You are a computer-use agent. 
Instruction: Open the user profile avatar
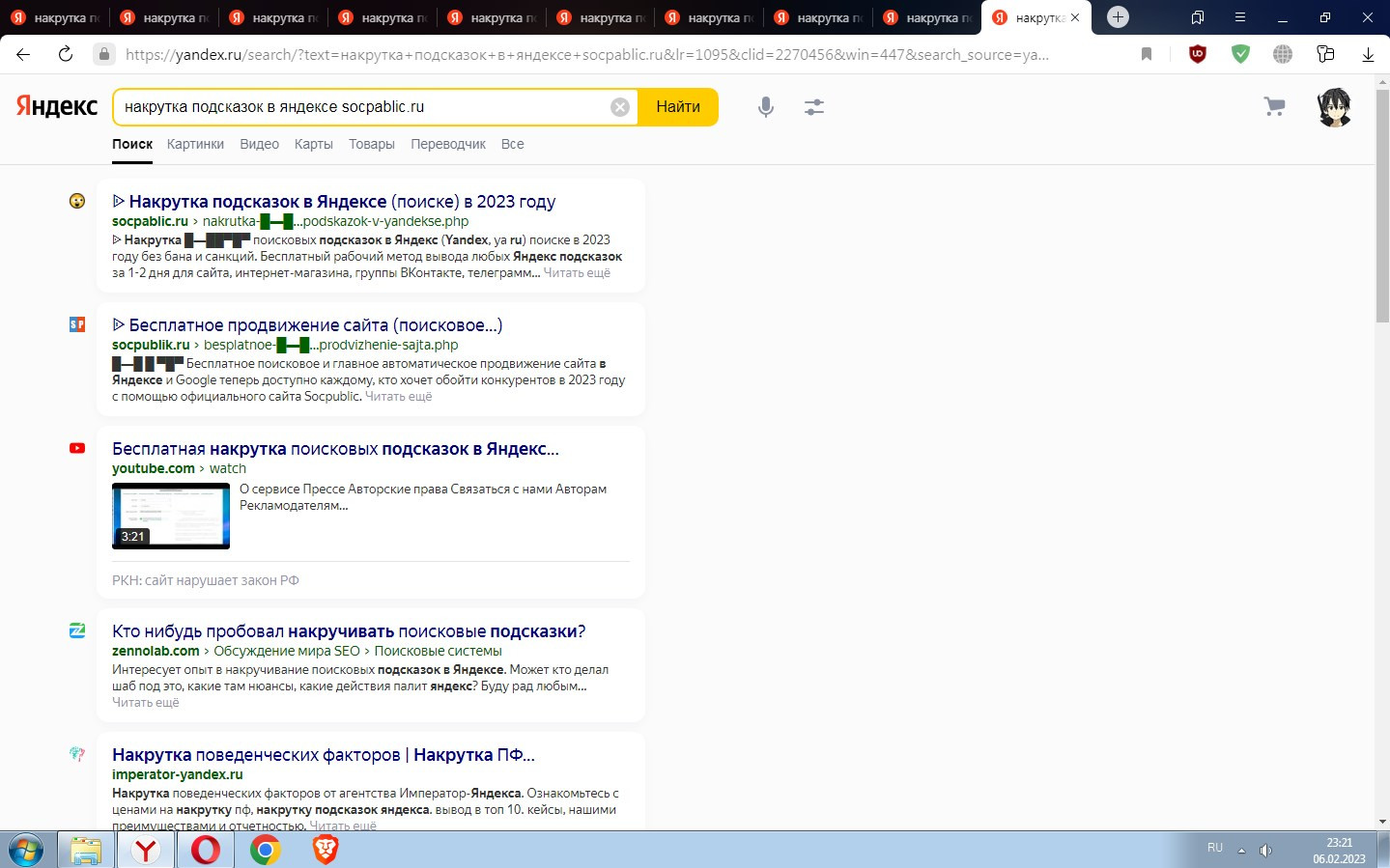1335,107
